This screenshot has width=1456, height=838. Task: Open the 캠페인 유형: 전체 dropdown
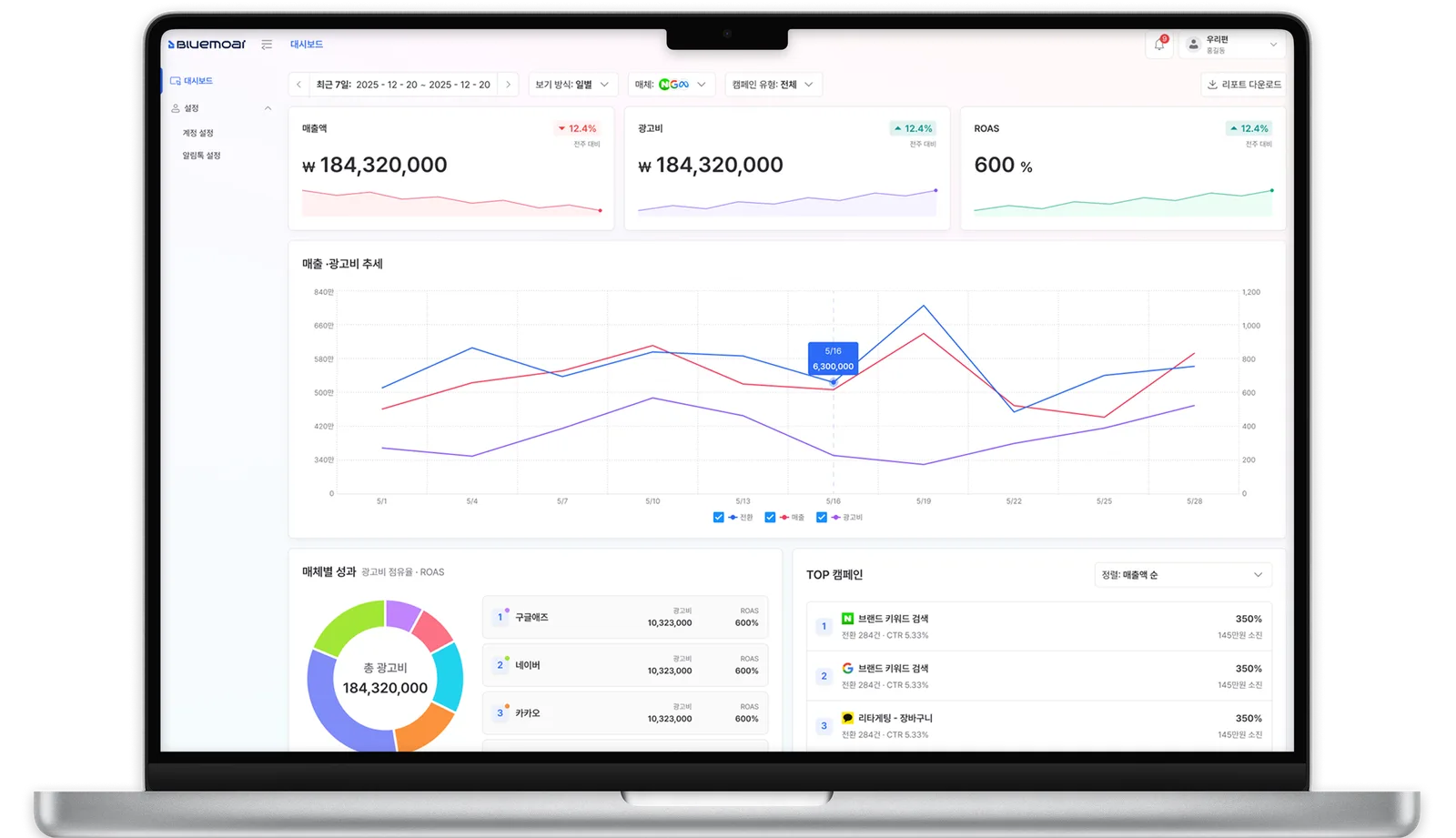tap(773, 85)
